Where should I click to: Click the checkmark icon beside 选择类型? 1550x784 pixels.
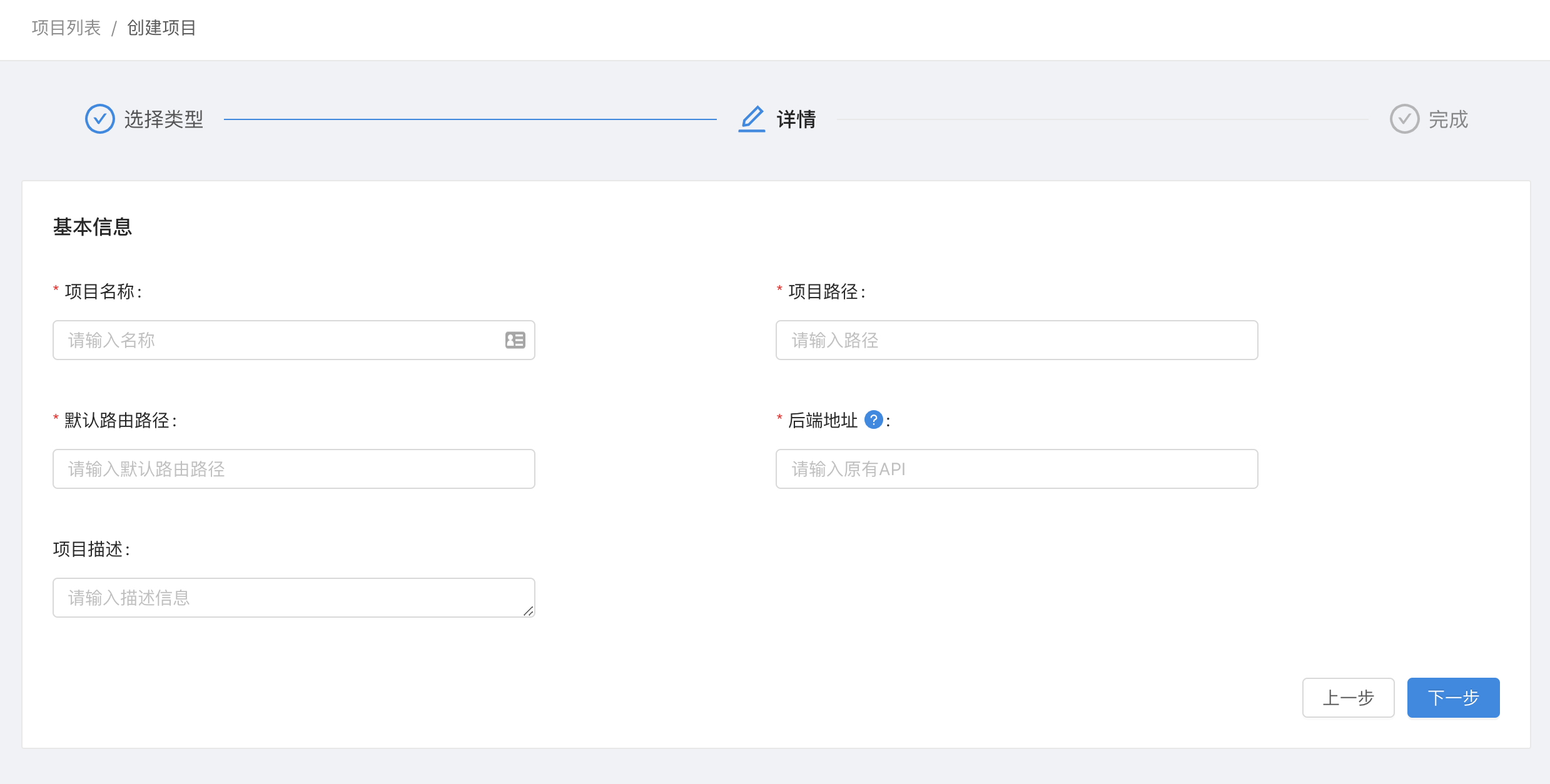coord(99,119)
